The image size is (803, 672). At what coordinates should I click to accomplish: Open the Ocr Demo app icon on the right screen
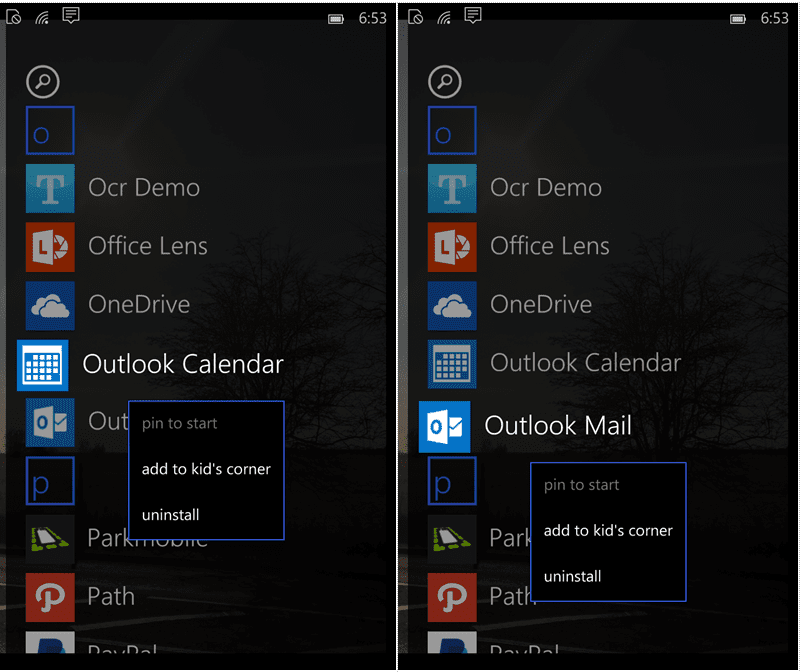coord(452,188)
